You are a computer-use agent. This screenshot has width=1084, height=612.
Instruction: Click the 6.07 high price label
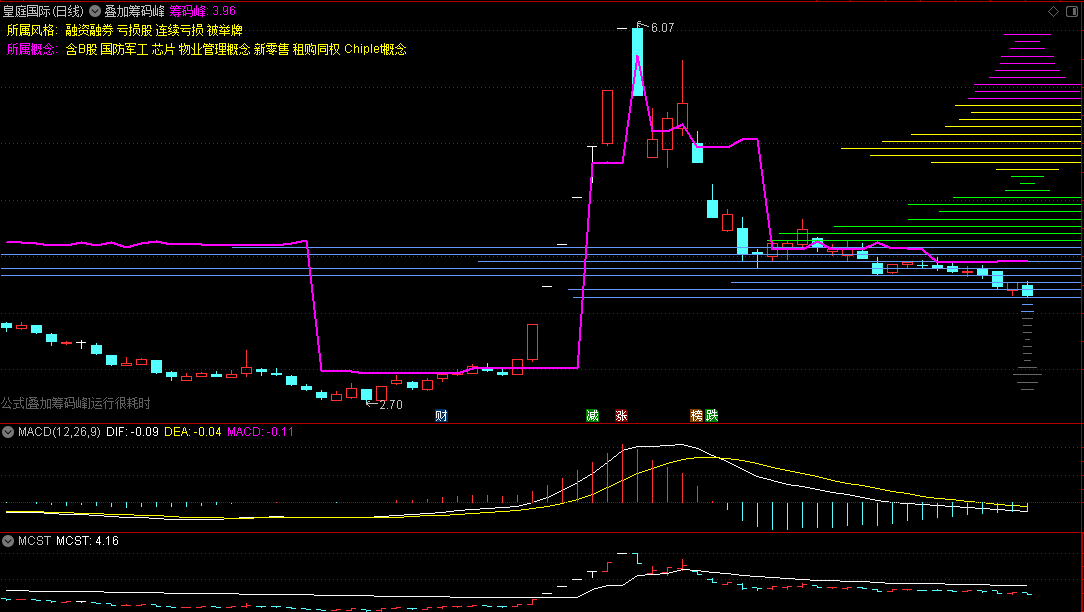(662, 28)
